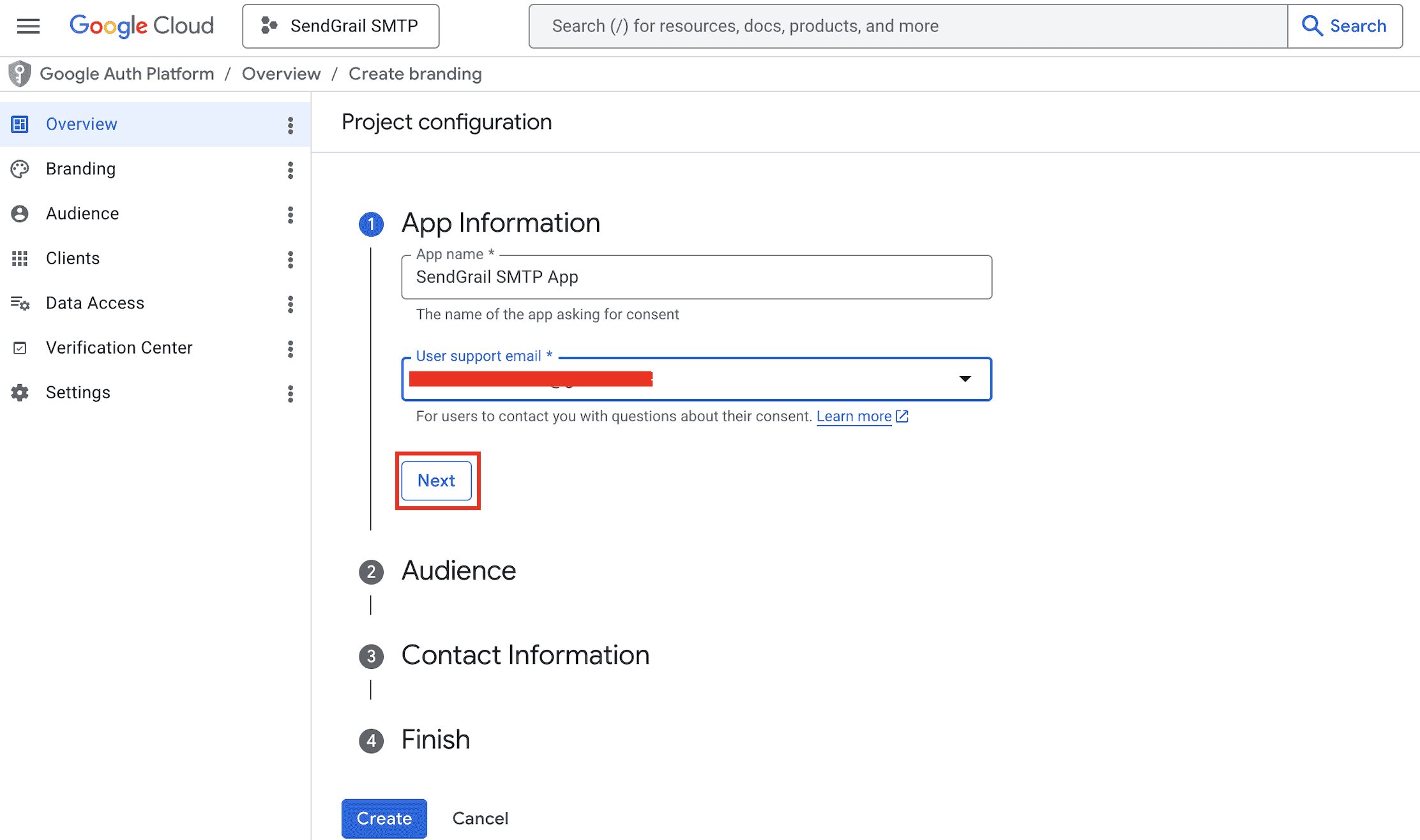
Task: Click the Data Access list-settings icon
Action: point(20,303)
